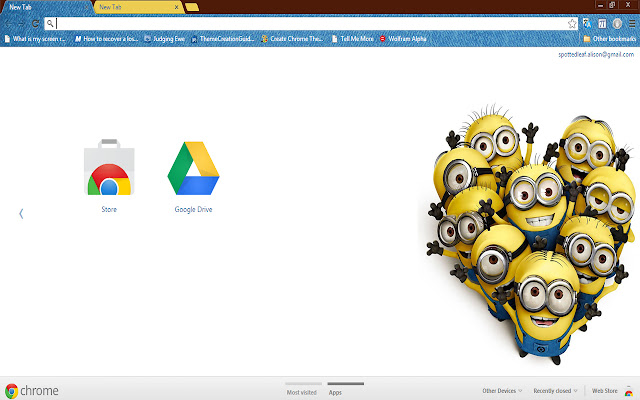Expand the Other bookmarks folder
Screen dimensions: 640x400
coord(610,39)
